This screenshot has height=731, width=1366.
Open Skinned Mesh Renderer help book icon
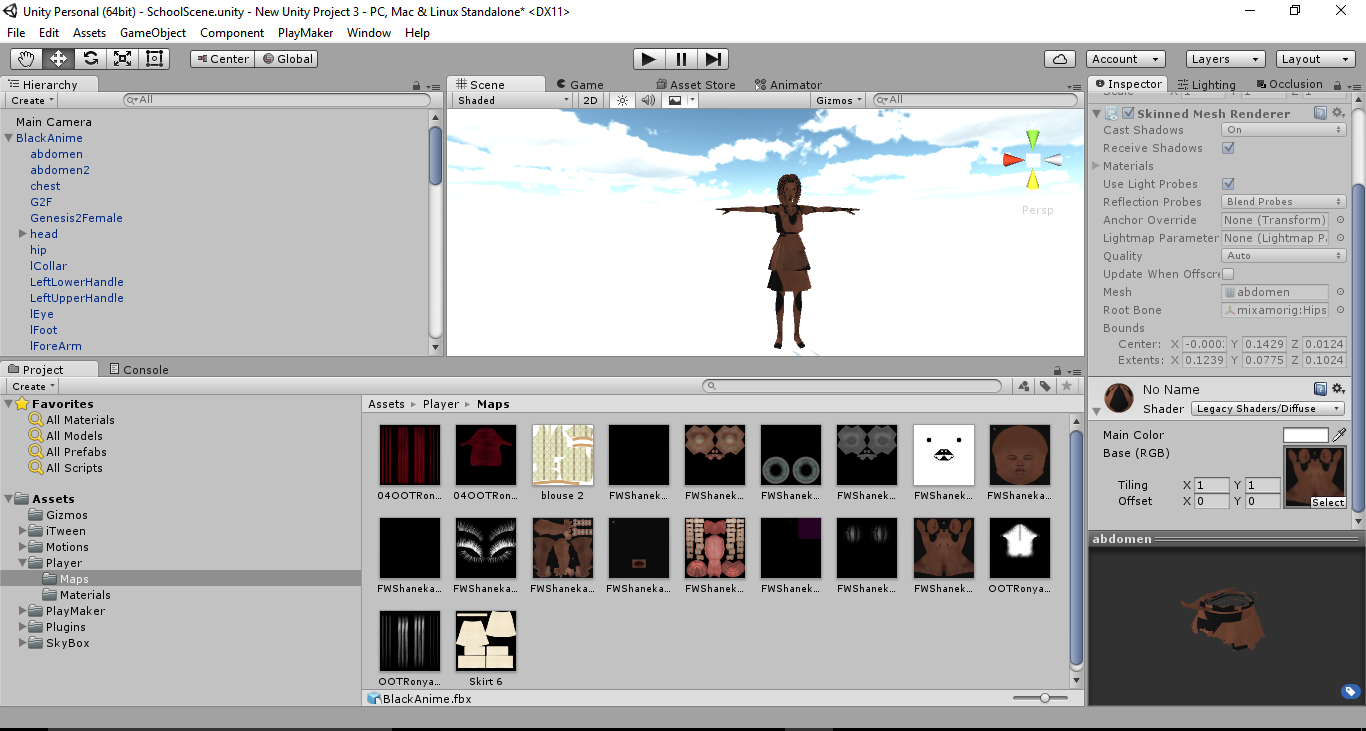1320,113
